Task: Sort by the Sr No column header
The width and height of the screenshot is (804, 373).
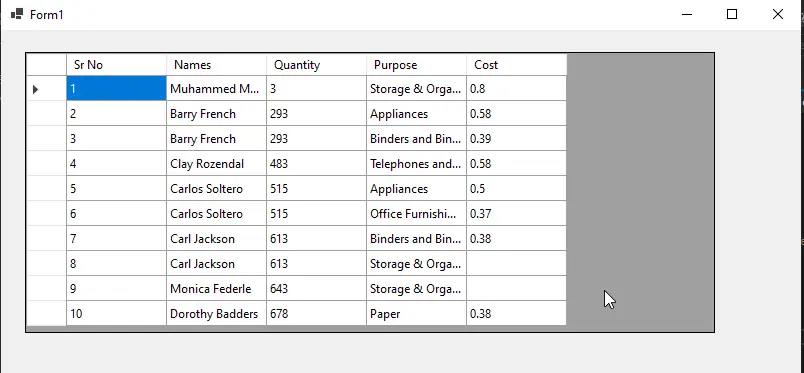Action: click(x=116, y=65)
